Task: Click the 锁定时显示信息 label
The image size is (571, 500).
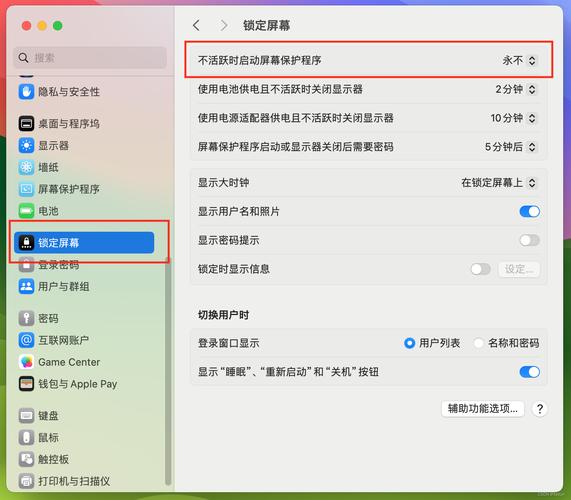Action: [233, 269]
